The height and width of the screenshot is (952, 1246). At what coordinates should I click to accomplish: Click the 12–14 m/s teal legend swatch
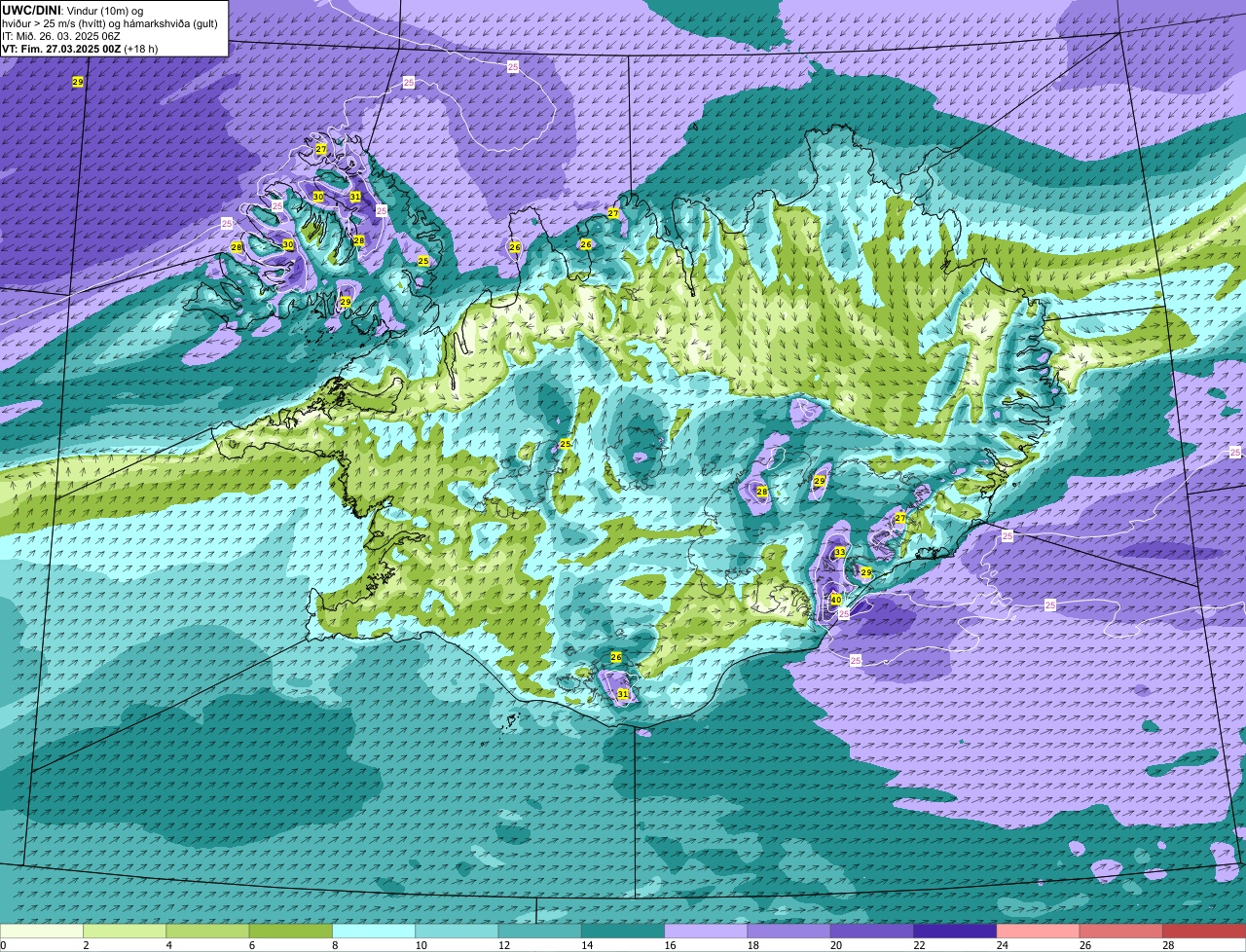539,931
